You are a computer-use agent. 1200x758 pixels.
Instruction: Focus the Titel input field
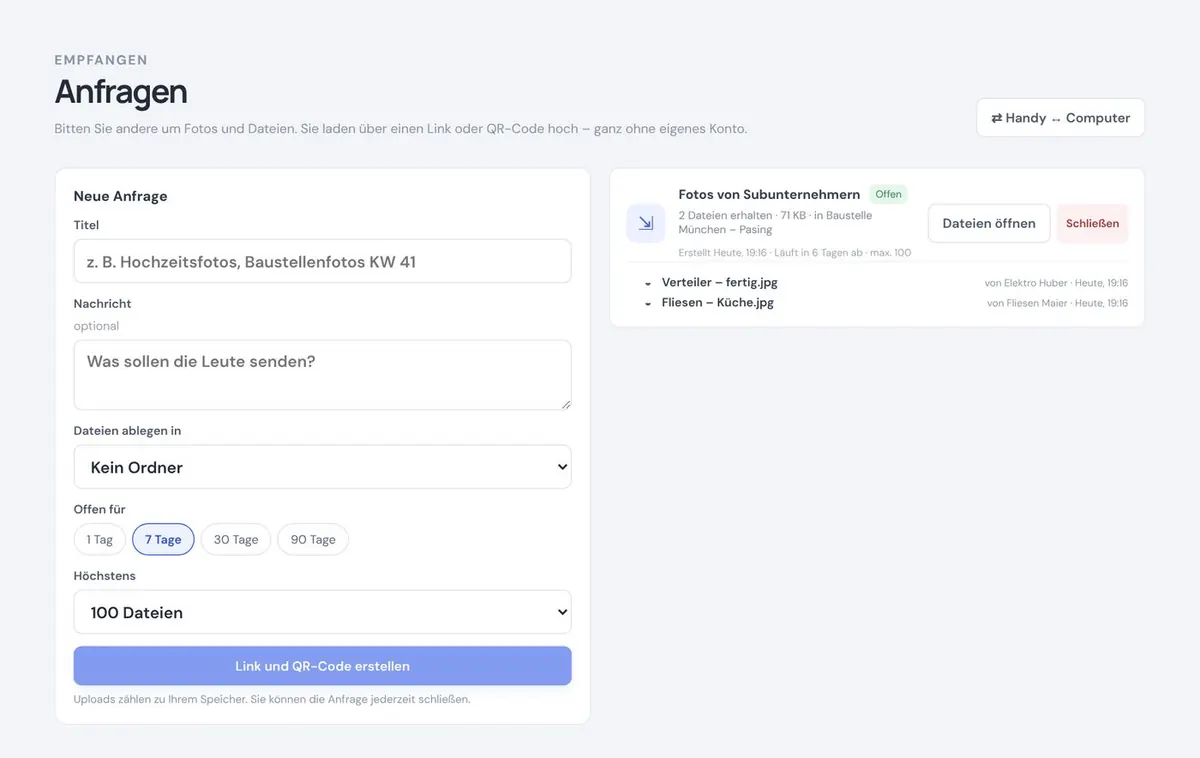pyautogui.click(x=322, y=261)
